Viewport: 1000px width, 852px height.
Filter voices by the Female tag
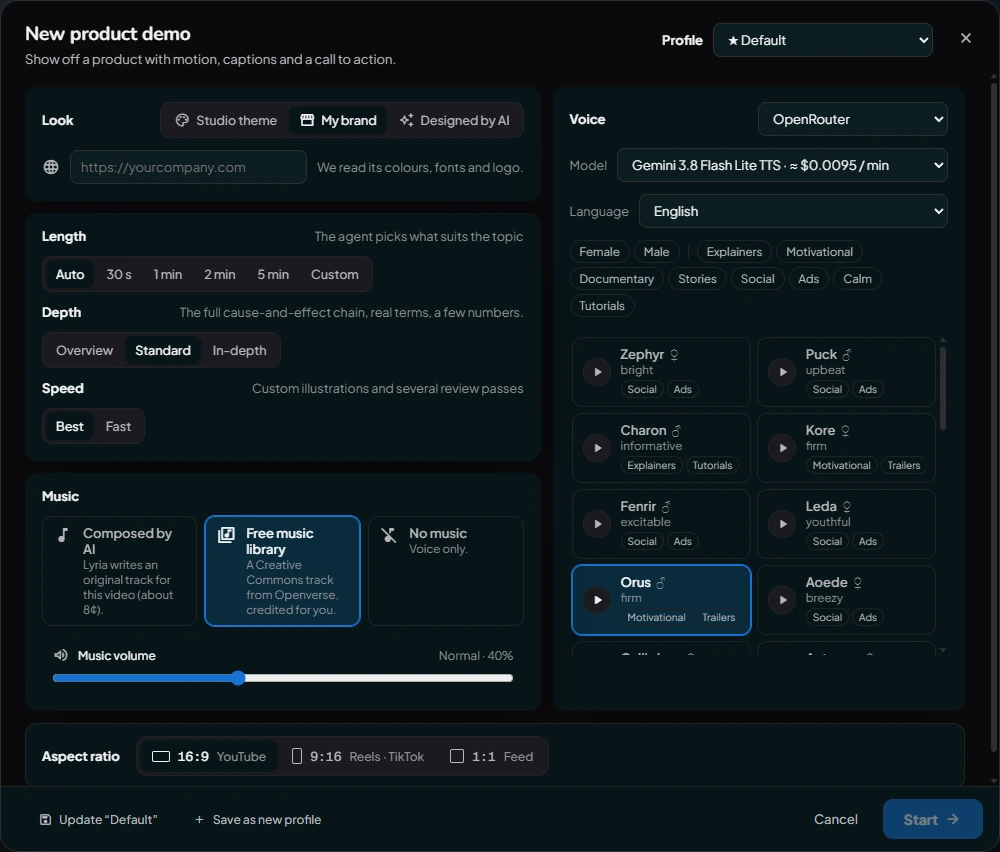point(599,252)
